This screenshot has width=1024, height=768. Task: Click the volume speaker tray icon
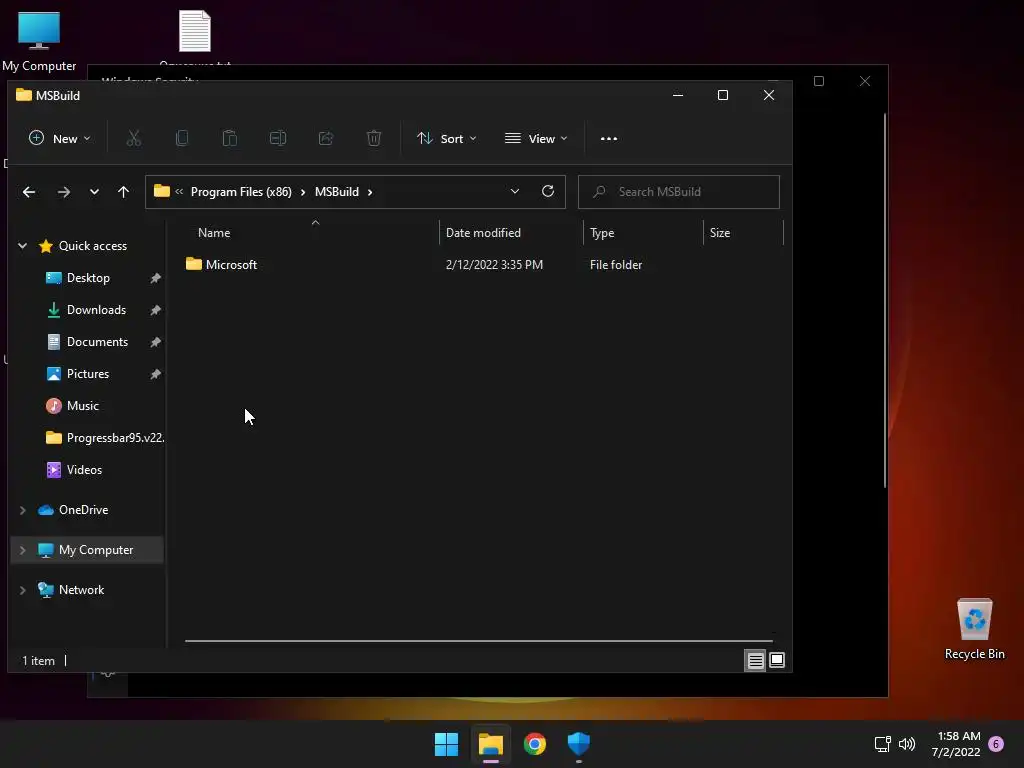point(906,744)
